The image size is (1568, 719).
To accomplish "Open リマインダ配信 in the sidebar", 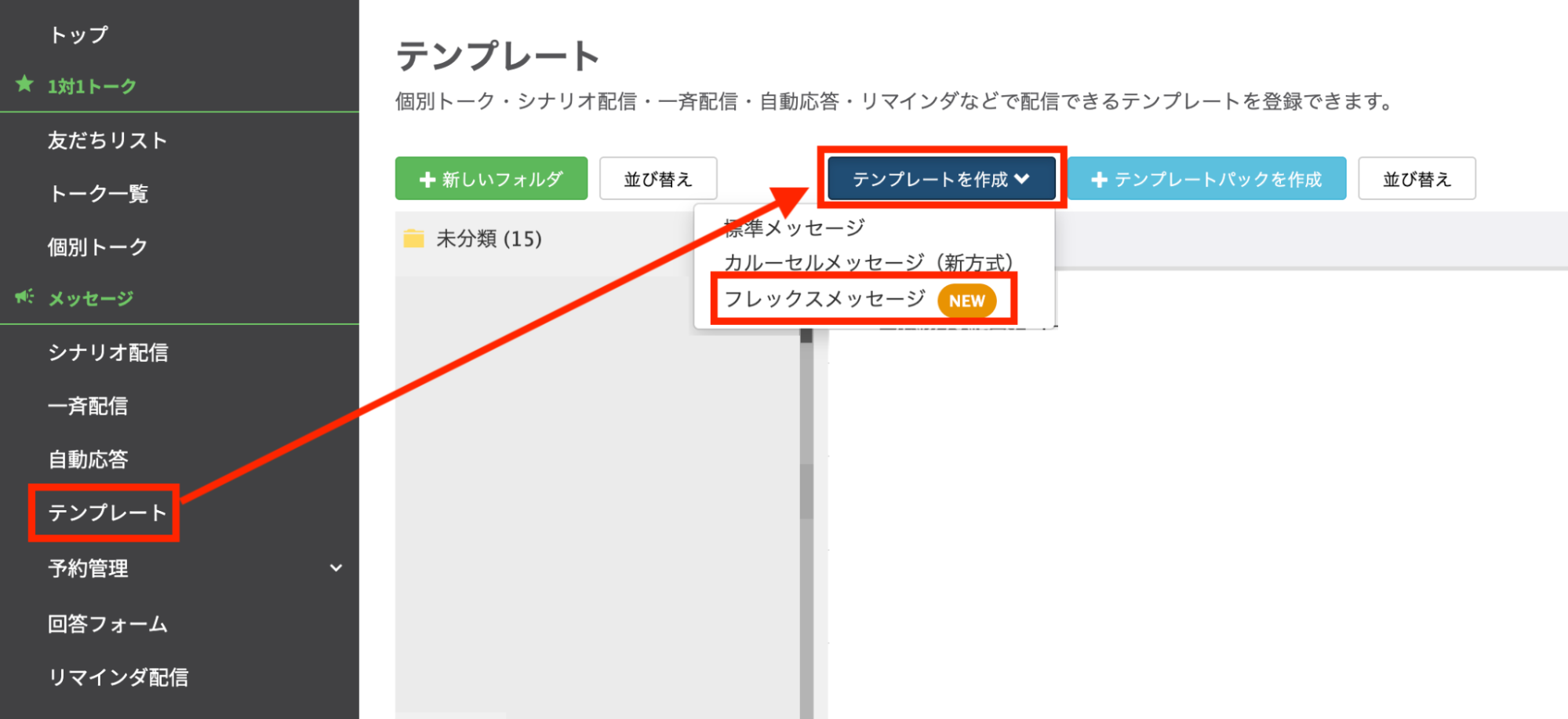I will click(x=118, y=677).
